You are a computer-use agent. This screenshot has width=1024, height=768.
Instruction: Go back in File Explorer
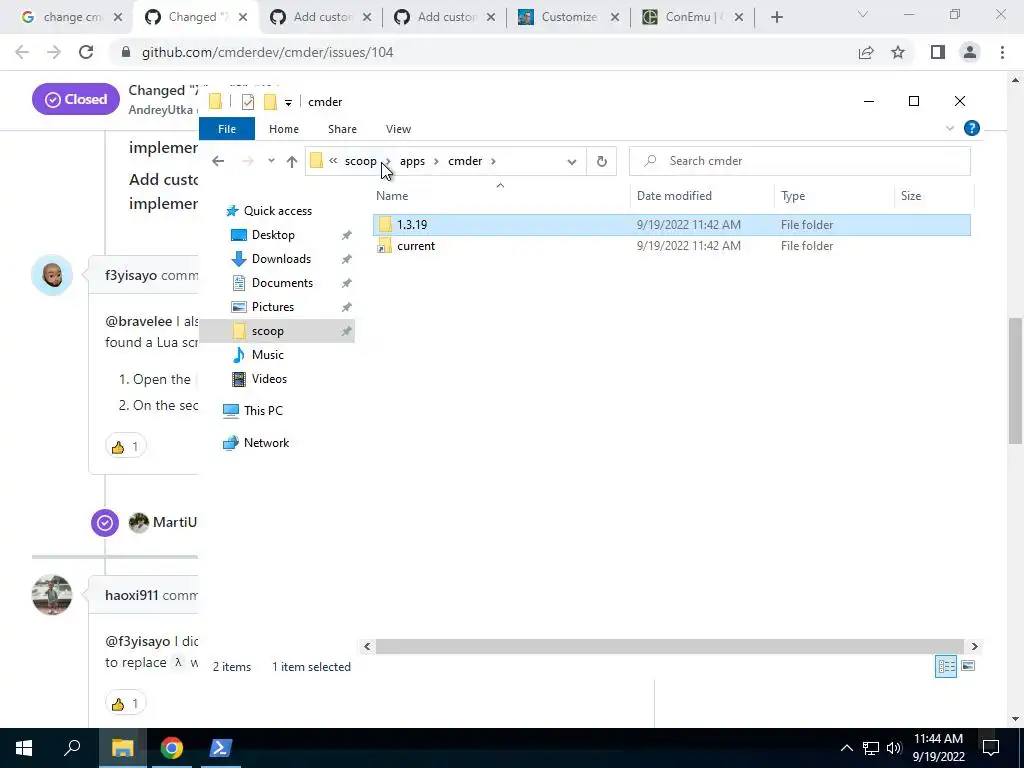coord(218,161)
